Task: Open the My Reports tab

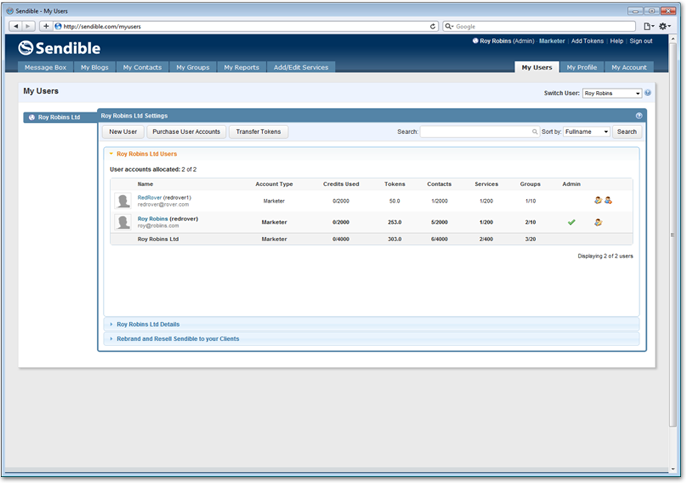Action: click(242, 67)
